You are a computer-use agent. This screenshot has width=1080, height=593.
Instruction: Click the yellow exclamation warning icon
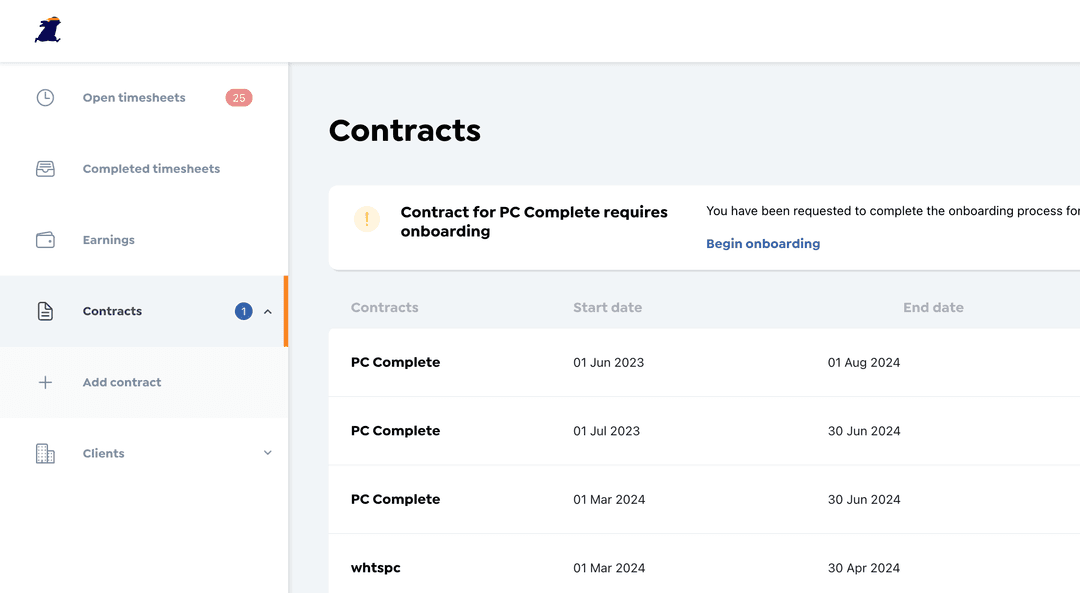click(366, 219)
